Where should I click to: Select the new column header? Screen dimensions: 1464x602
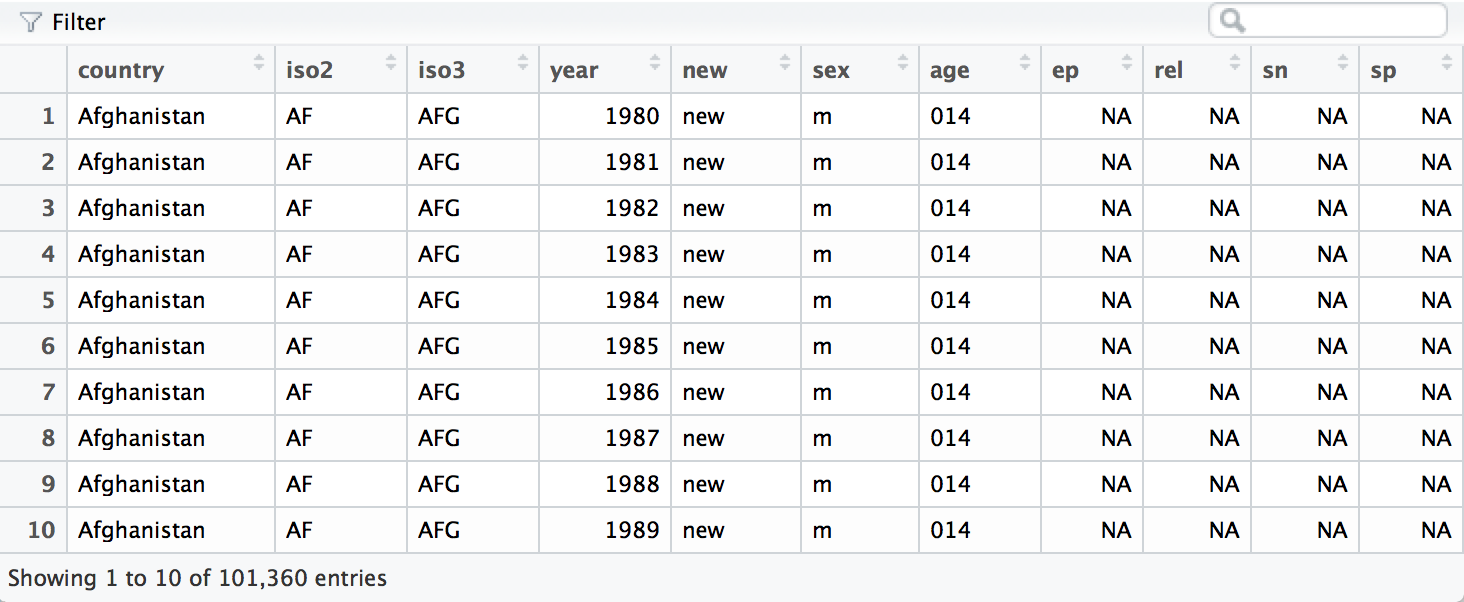tap(736, 70)
